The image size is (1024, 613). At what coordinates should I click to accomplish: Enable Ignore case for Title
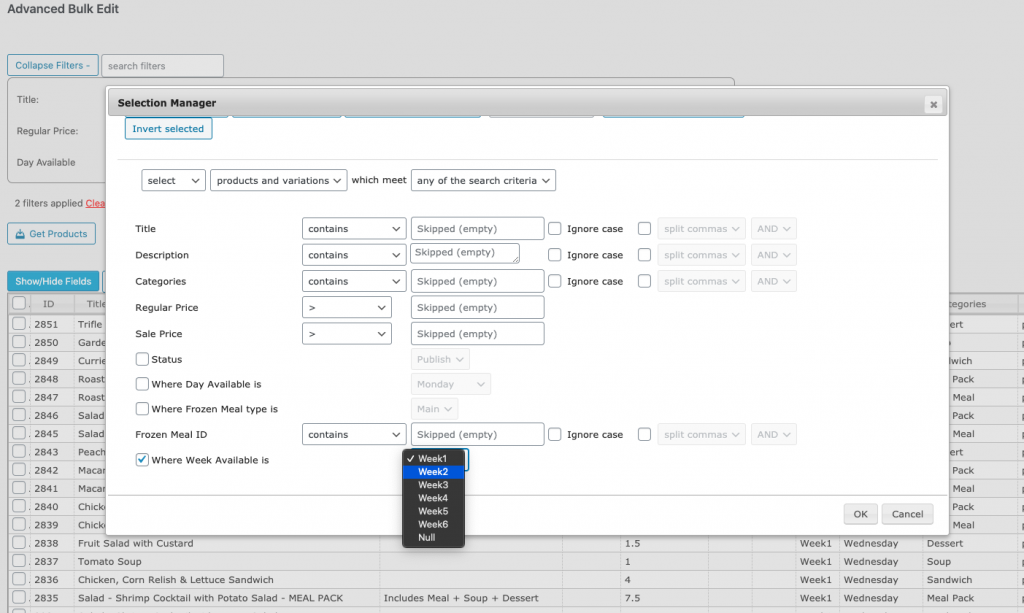tap(554, 228)
